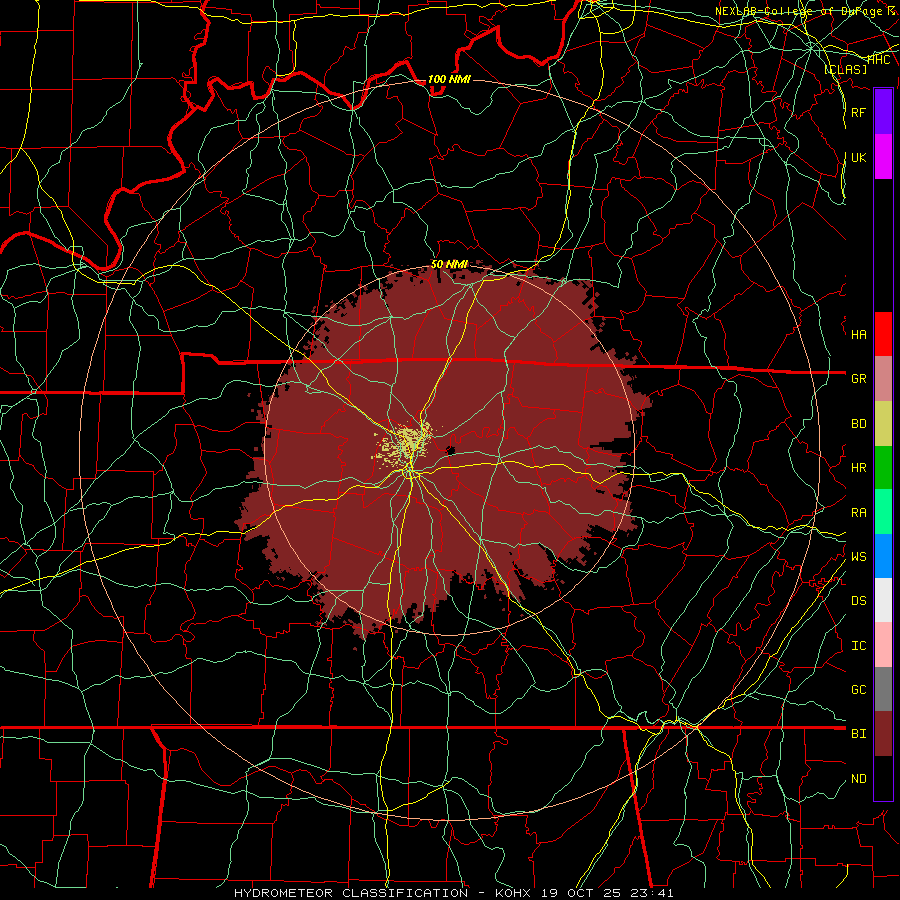Select the light pink IC legend swatch

[x=883, y=645]
